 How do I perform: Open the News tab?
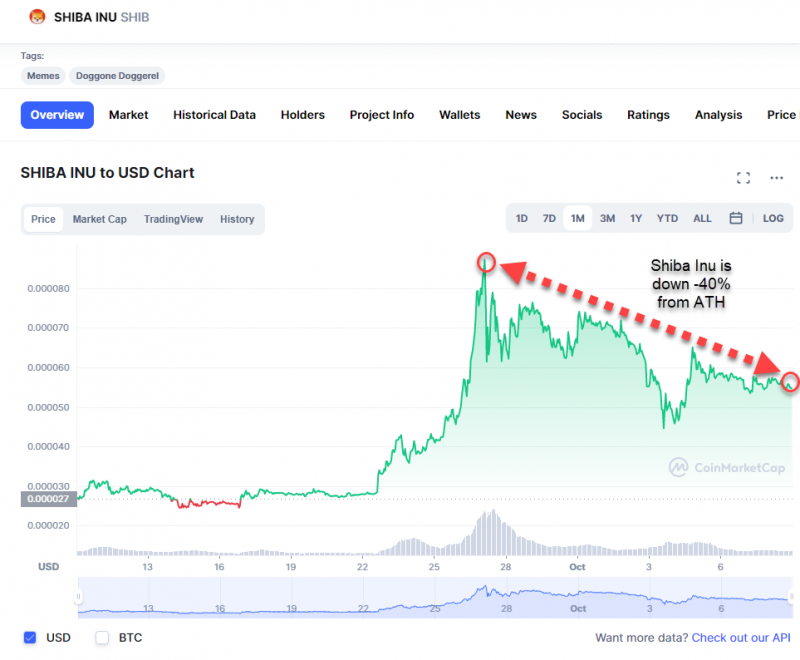(x=521, y=115)
